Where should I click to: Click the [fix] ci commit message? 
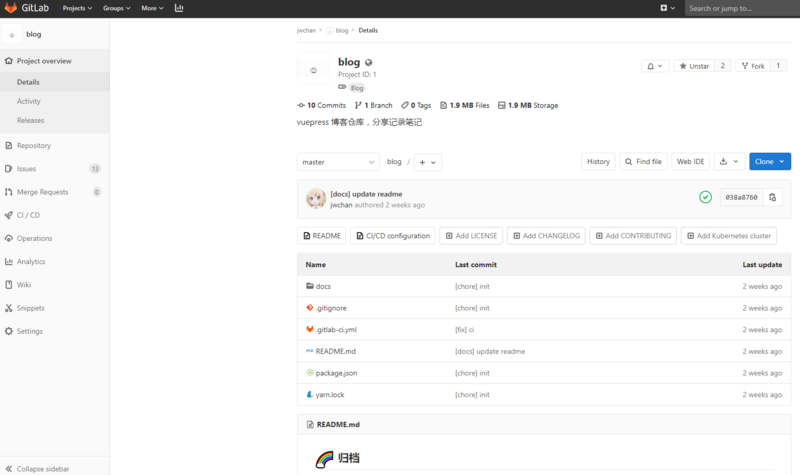coord(464,330)
